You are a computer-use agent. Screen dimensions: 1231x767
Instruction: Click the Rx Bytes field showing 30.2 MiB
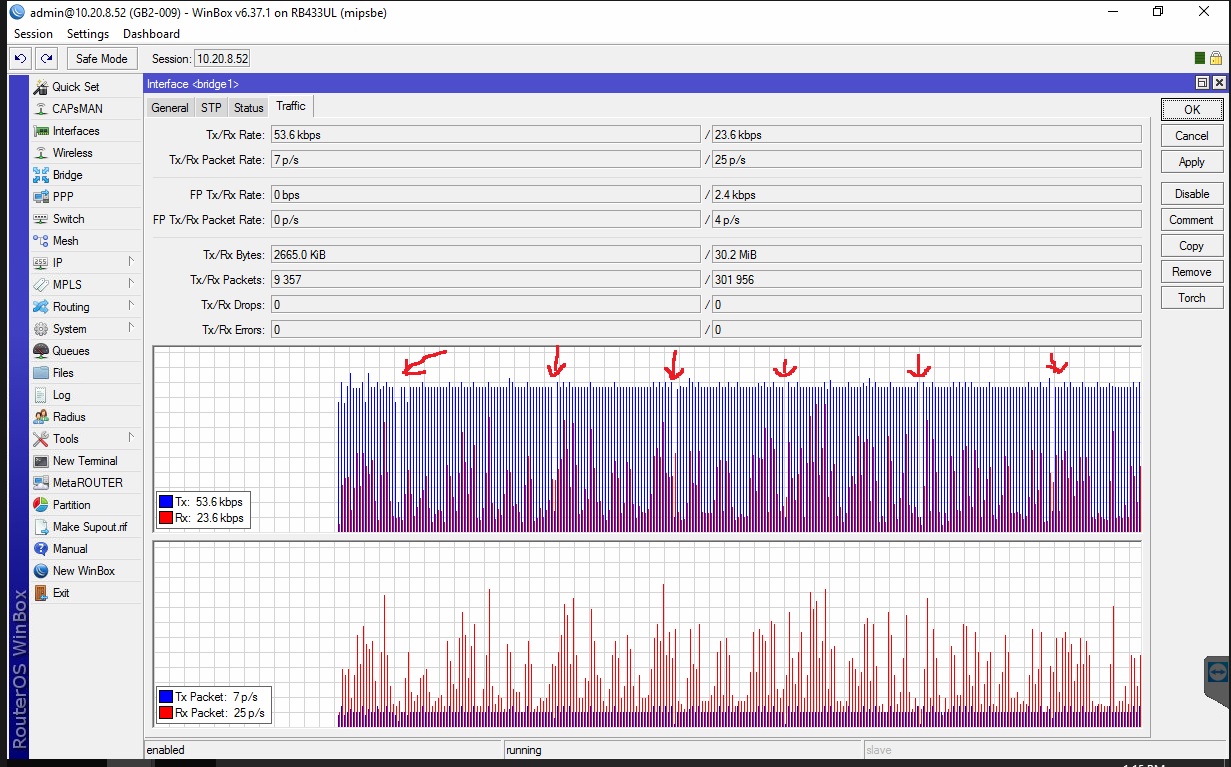click(926, 254)
